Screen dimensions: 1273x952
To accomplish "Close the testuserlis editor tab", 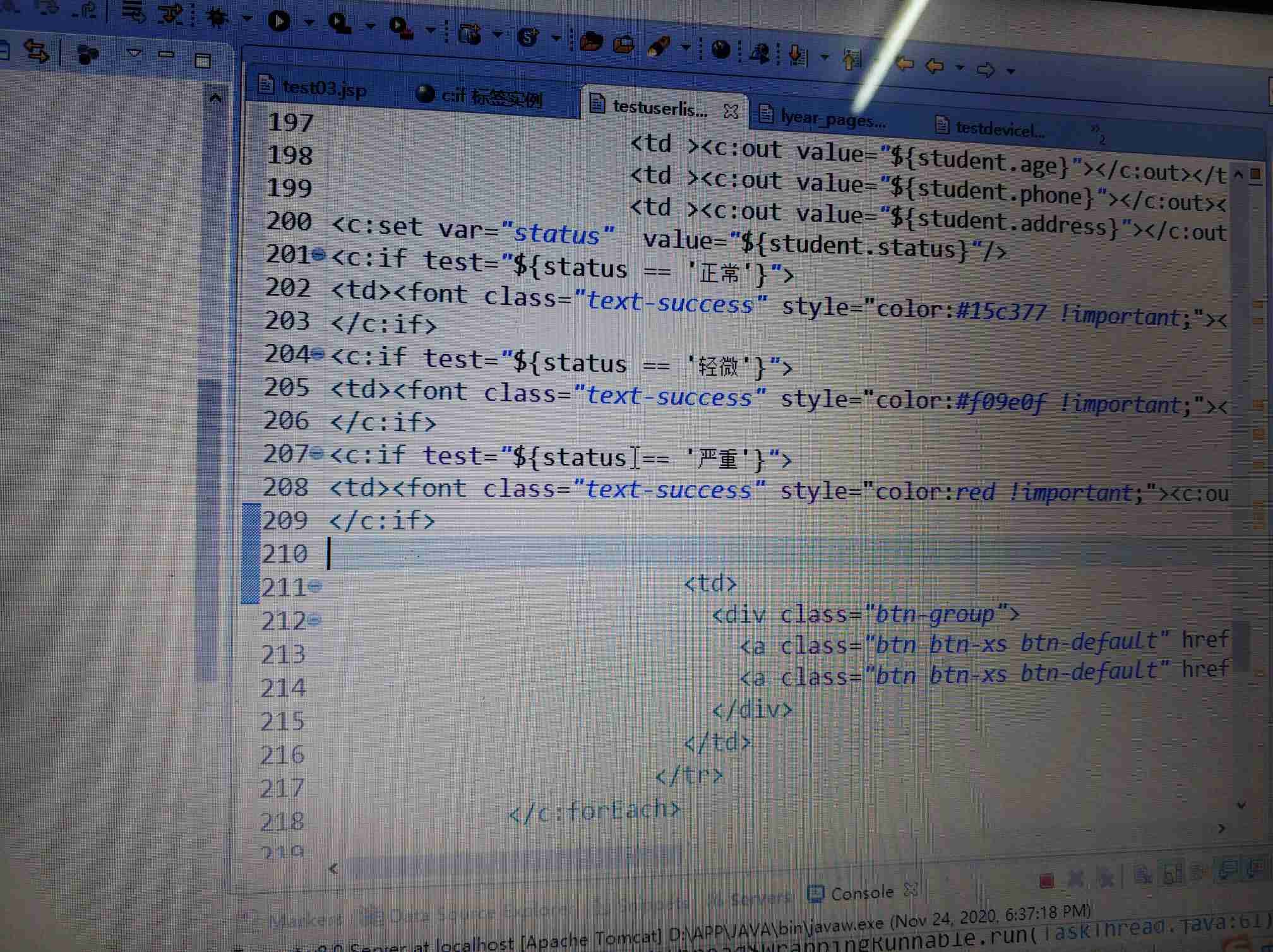I will [x=731, y=112].
